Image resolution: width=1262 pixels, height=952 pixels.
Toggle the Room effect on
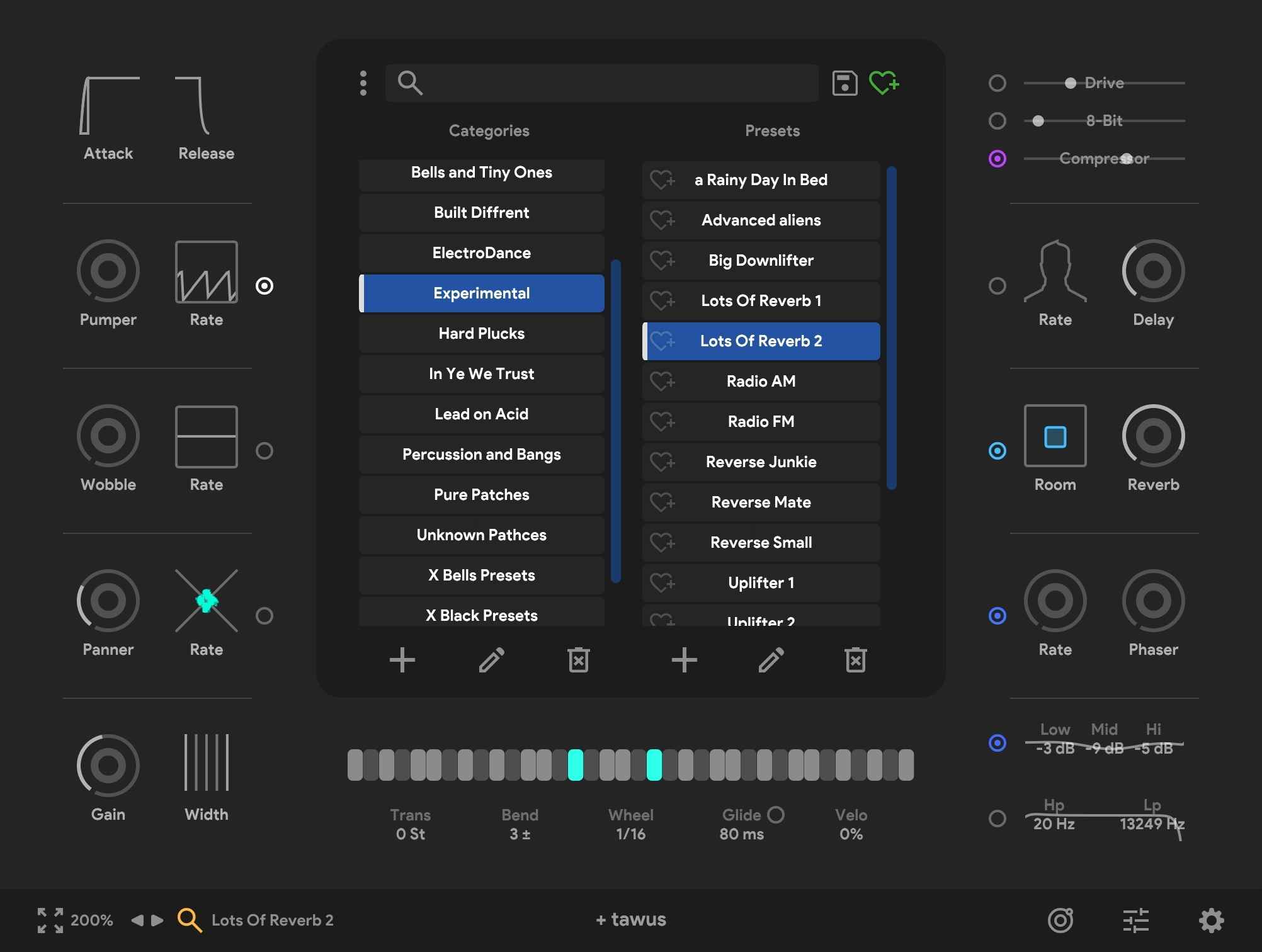pos(997,451)
